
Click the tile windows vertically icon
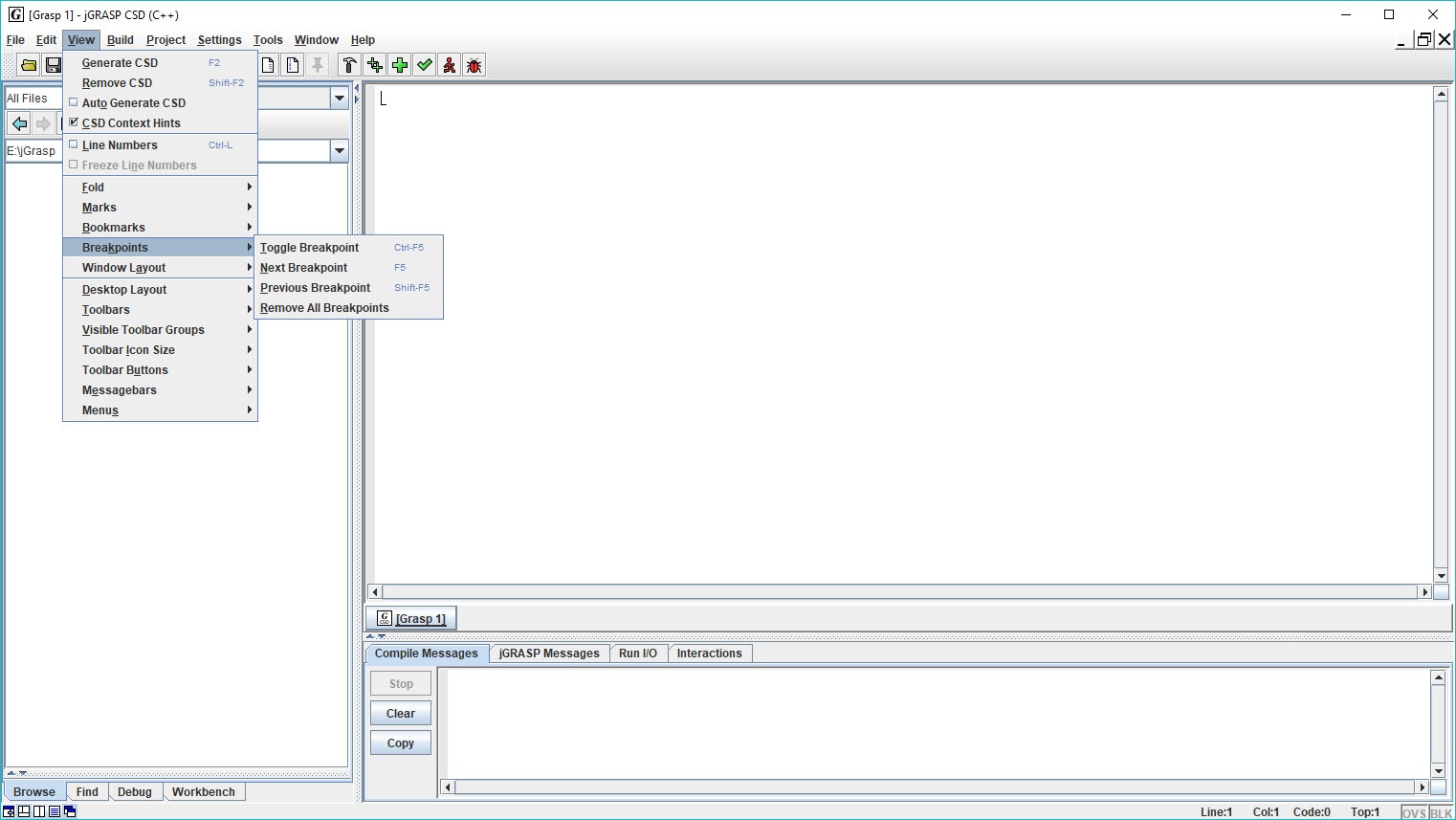pyautogui.click(x=39, y=811)
